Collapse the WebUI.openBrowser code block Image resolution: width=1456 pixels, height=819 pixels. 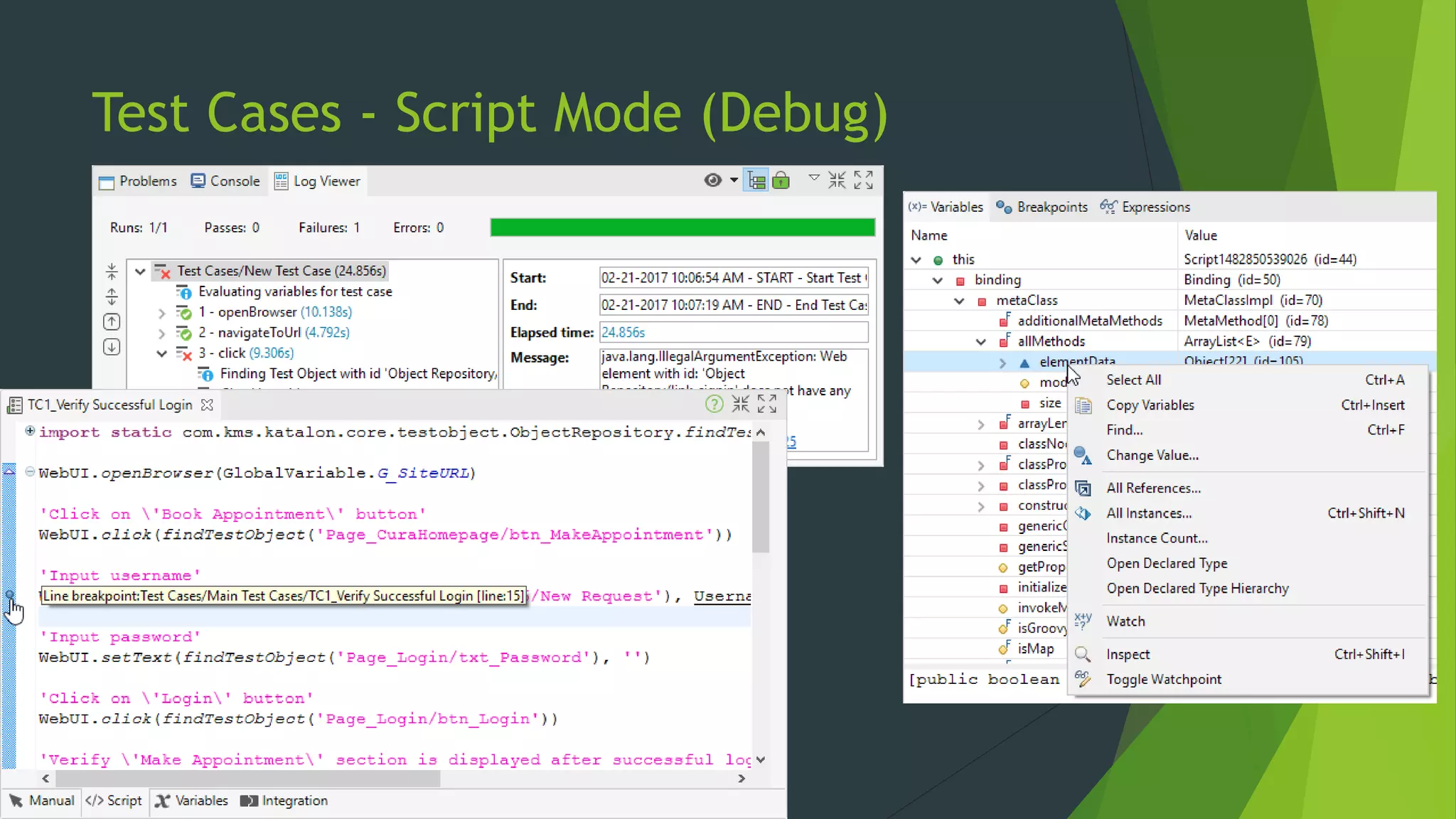point(30,472)
